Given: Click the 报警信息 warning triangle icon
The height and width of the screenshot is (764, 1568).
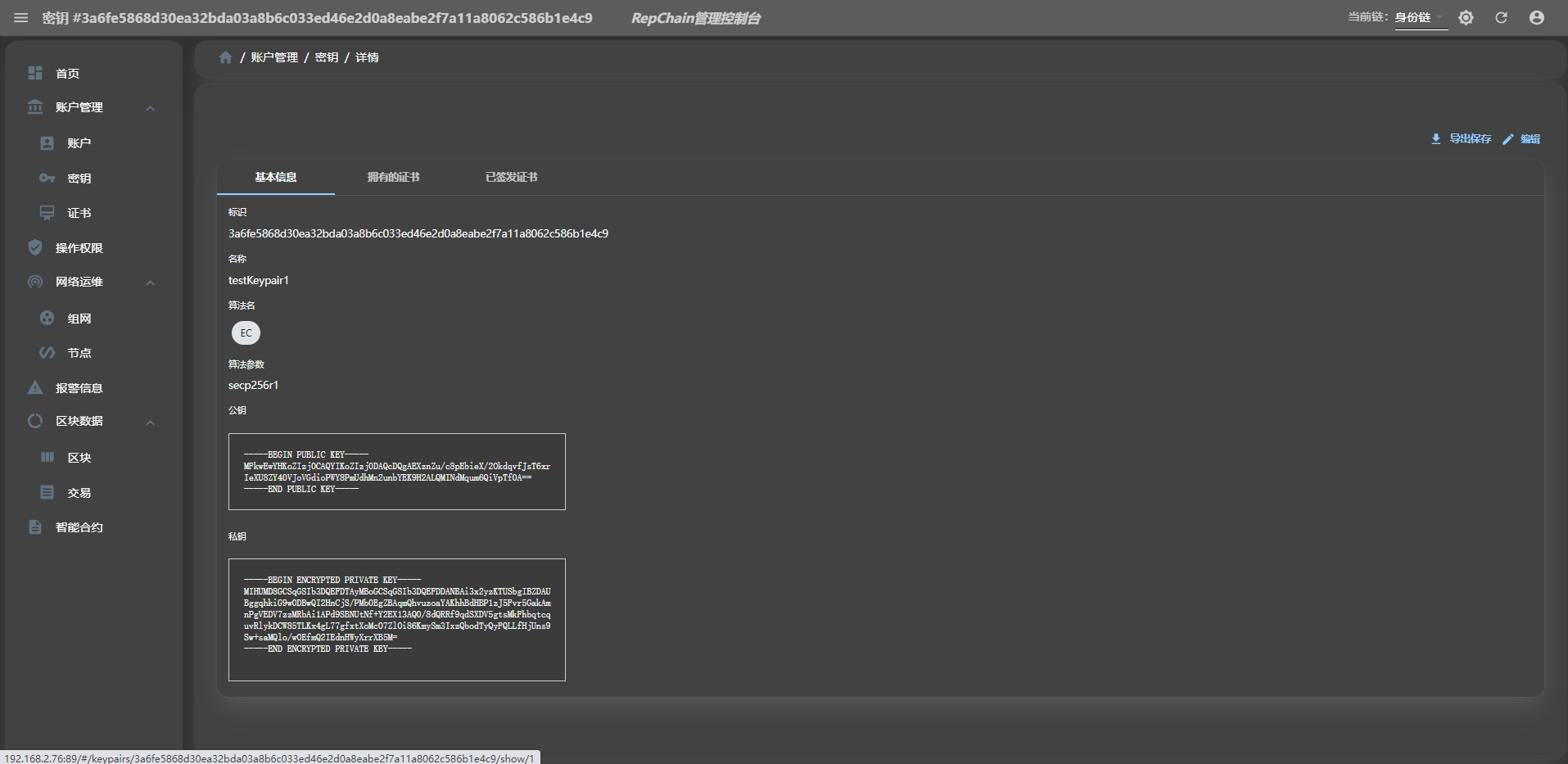Looking at the screenshot, I should tap(35, 387).
